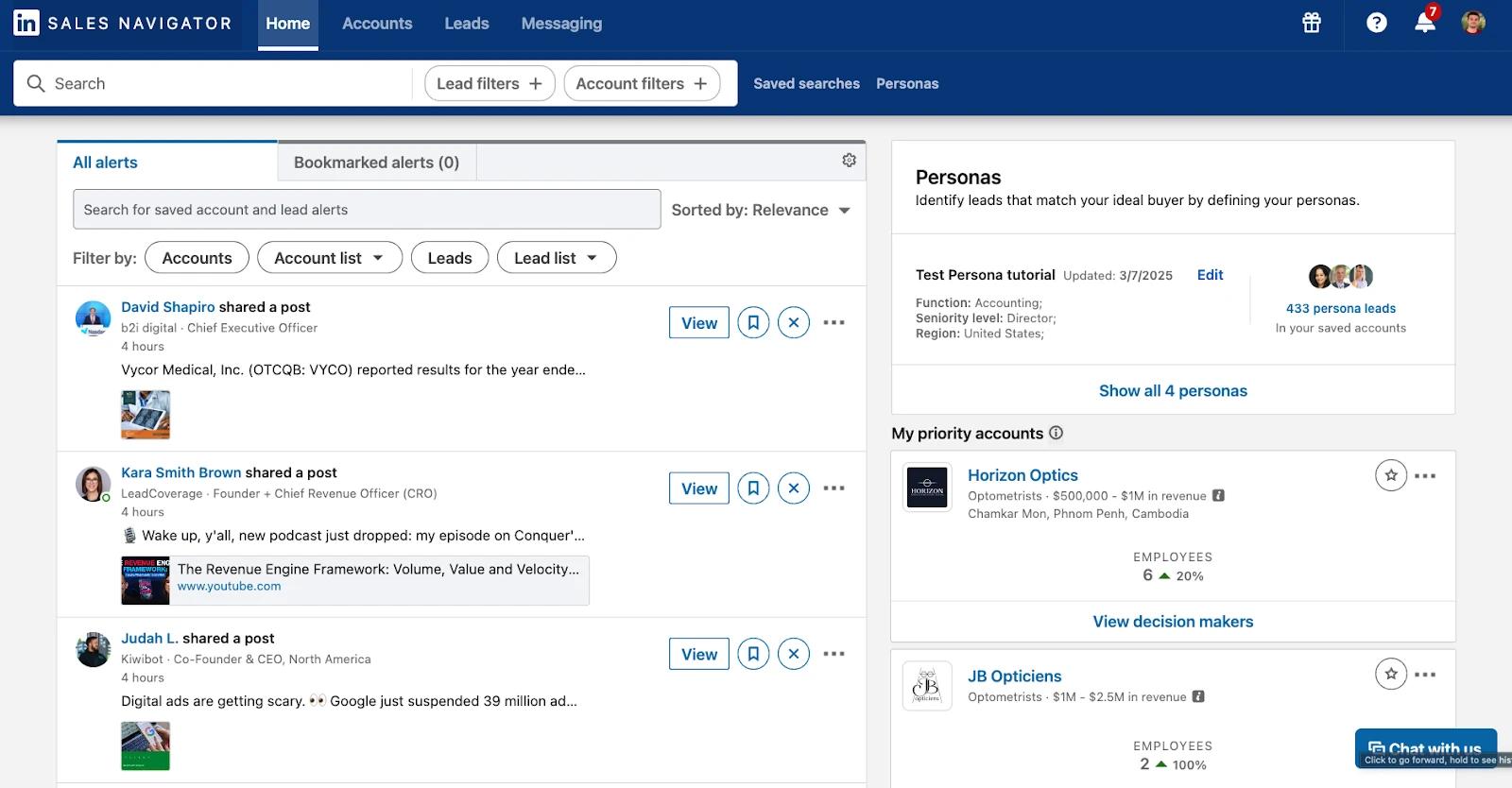The width and height of the screenshot is (1512, 788).
Task: View Kara Smith Brown's post
Action: [x=699, y=488]
